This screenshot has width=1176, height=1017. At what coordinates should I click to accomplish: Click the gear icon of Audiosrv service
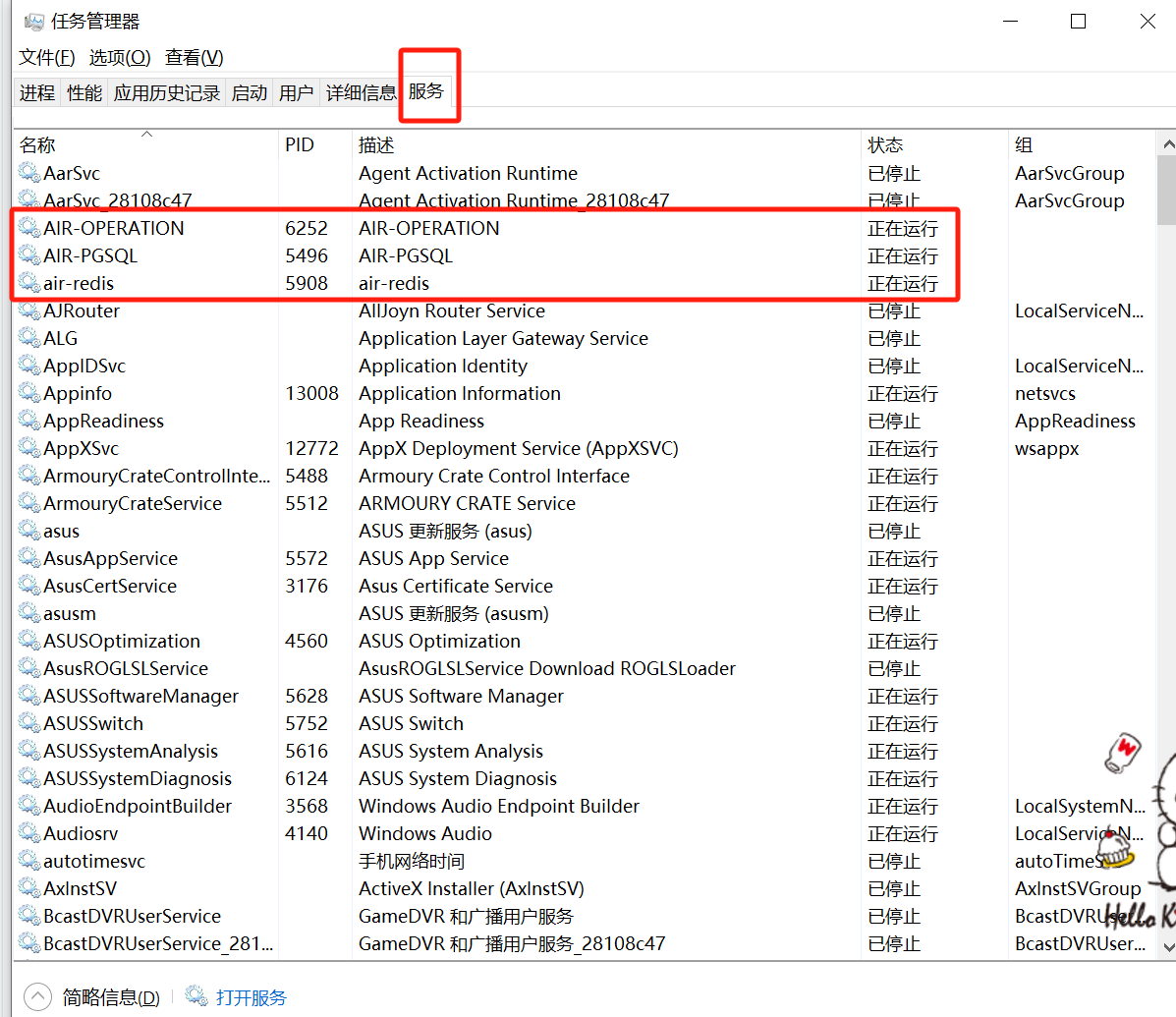pyautogui.click(x=29, y=832)
